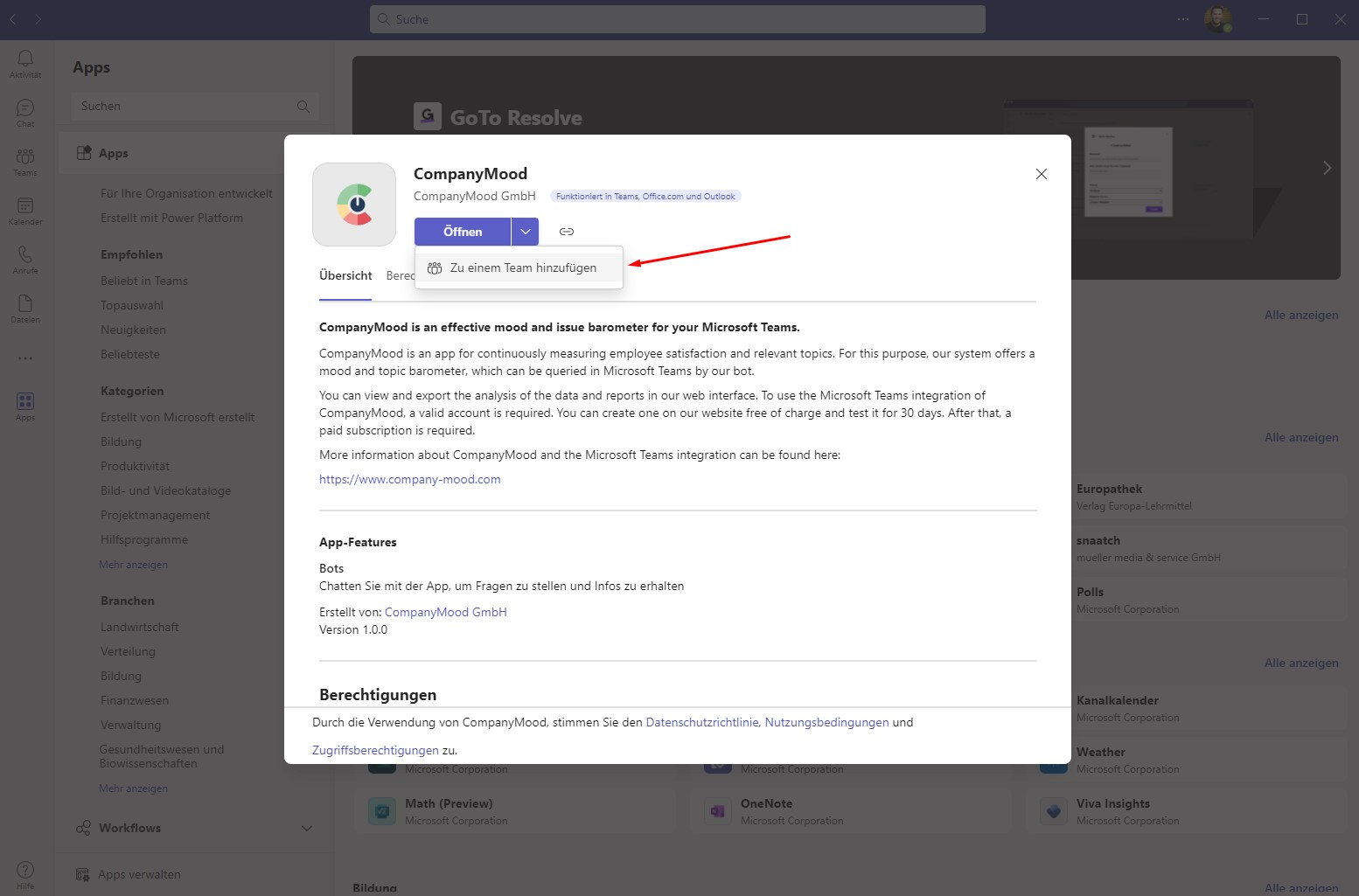
Task: Open the Zugriffsberechtigungen link
Action: point(375,750)
